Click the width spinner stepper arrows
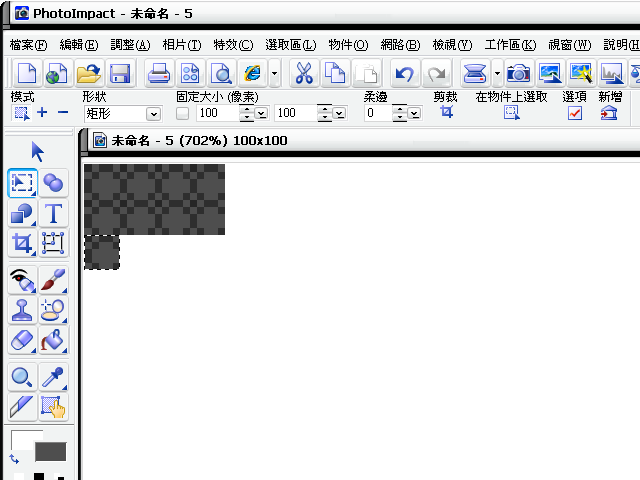Viewport: 640px width, 480px height. (246, 113)
